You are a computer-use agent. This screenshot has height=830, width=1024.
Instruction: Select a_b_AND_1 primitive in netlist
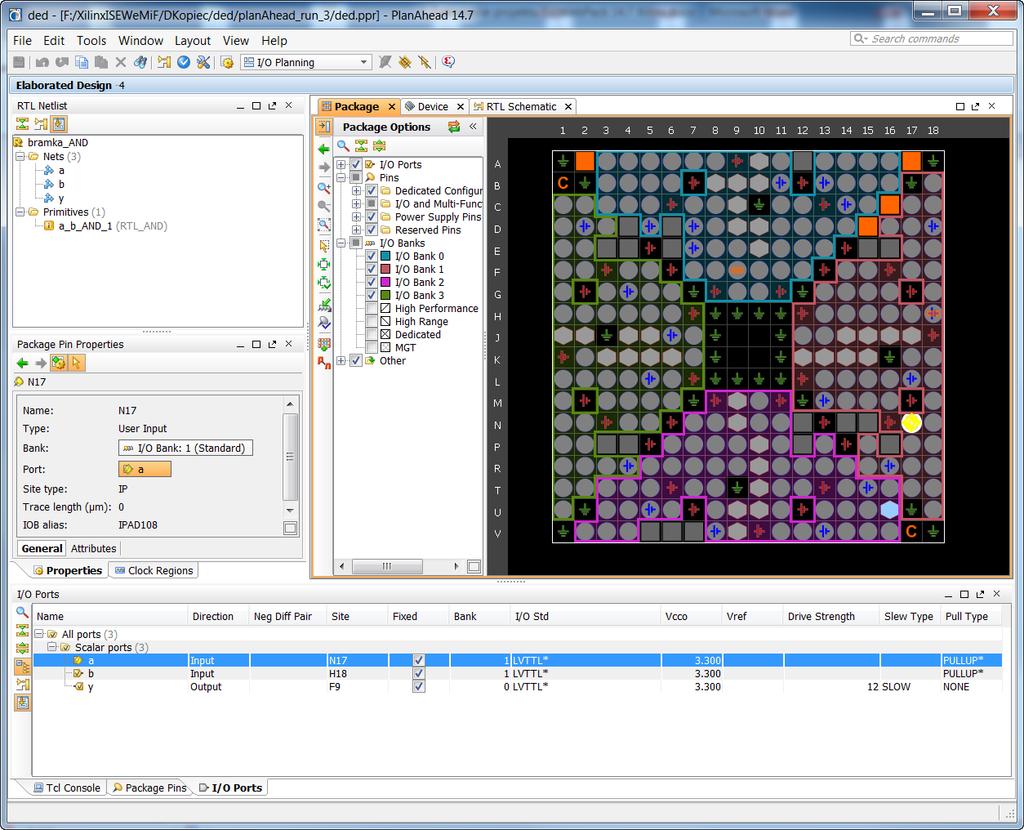pos(105,226)
